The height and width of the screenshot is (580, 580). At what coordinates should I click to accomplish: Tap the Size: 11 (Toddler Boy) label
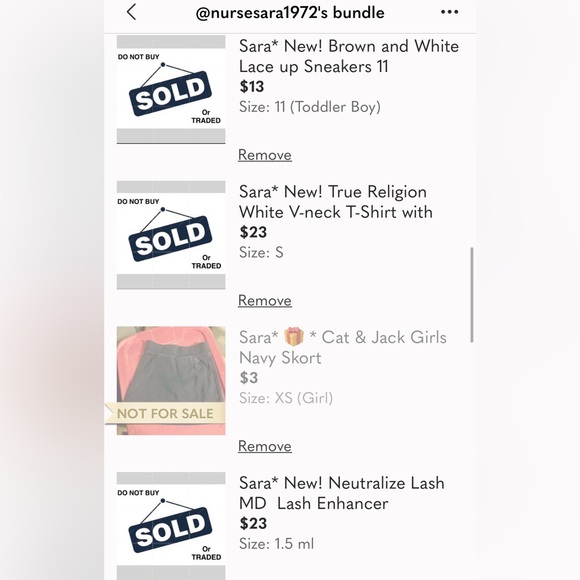[310, 107]
